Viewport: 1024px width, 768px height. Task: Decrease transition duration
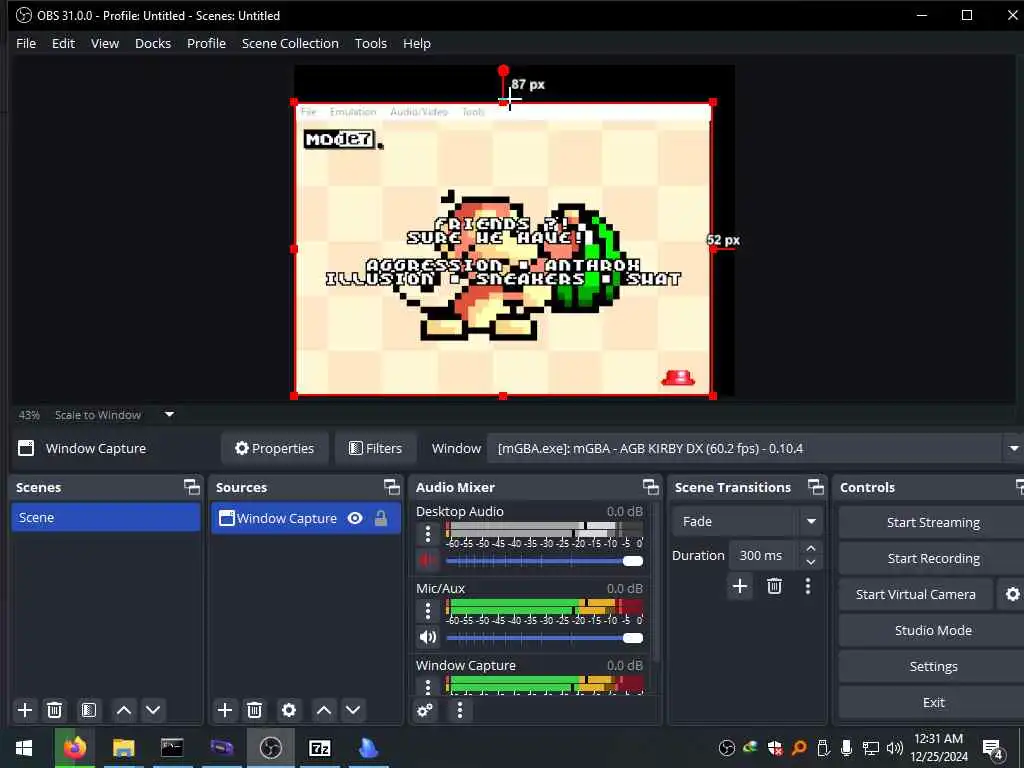coord(810,562)
